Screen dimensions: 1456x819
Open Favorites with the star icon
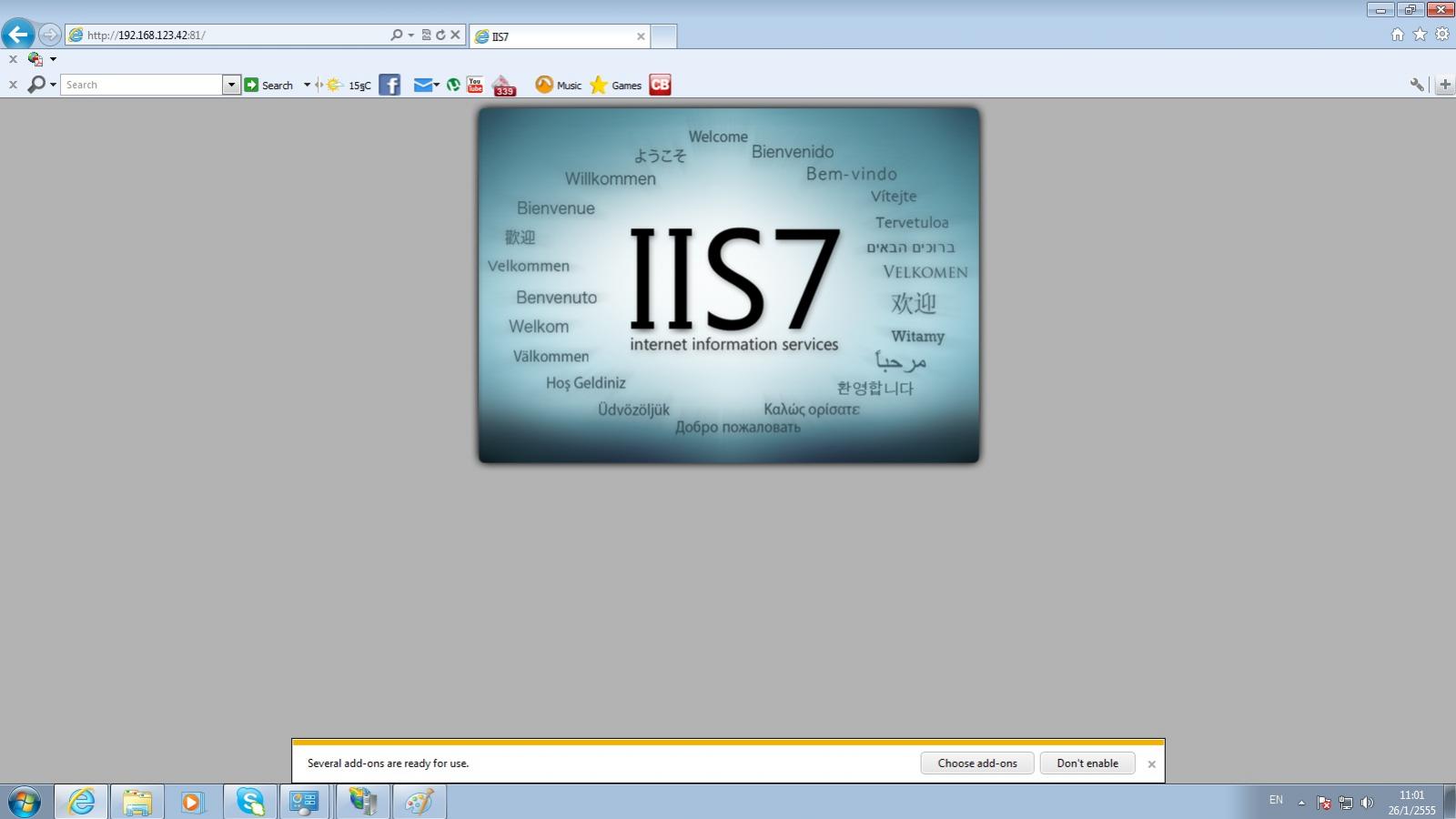point(1420,35)
